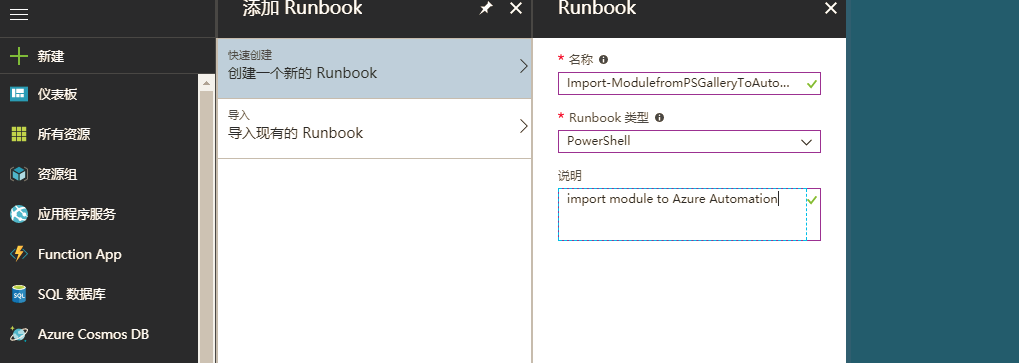Close the Runbook blade
The width and height of the screenshot is (1019, 363).
[x=831, y=8]
